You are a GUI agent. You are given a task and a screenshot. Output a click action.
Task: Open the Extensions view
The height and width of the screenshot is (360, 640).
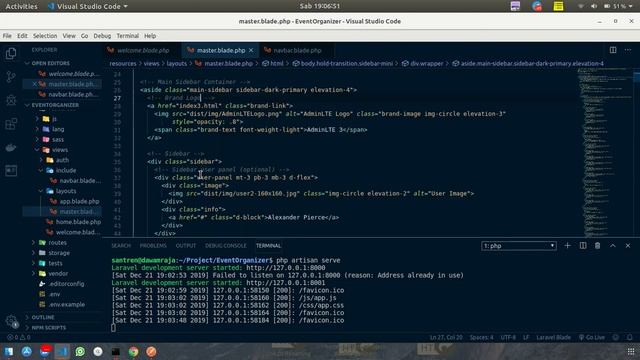[11, 124]
